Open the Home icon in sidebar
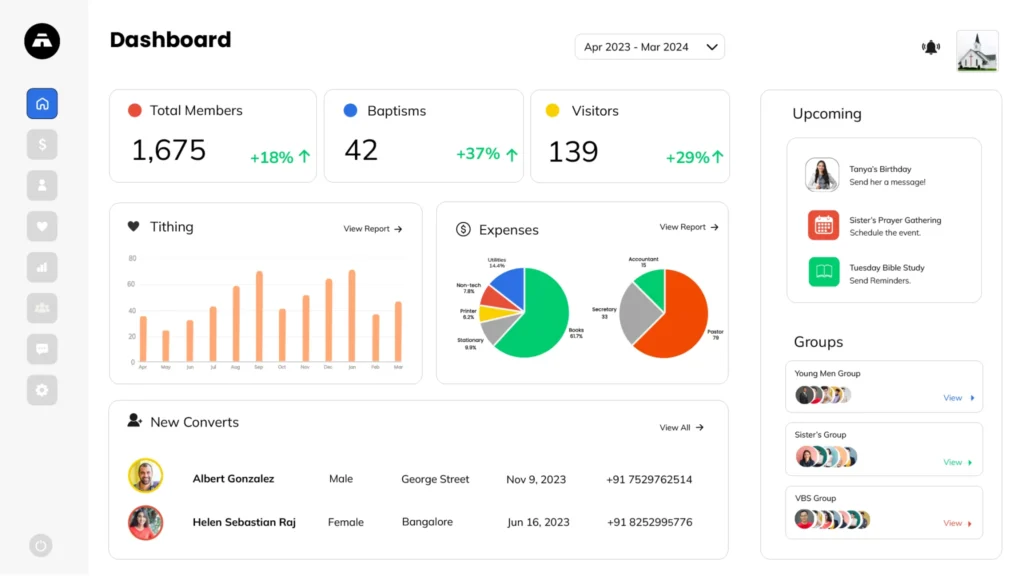The height and width of the screenshot is (576, 1024). point(42,103)
